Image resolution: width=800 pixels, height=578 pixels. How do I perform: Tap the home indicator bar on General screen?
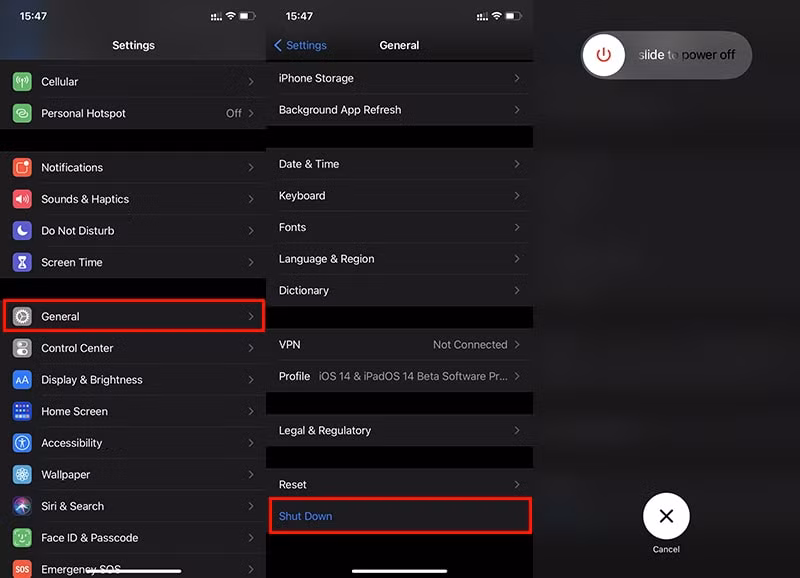click(399, 571)
